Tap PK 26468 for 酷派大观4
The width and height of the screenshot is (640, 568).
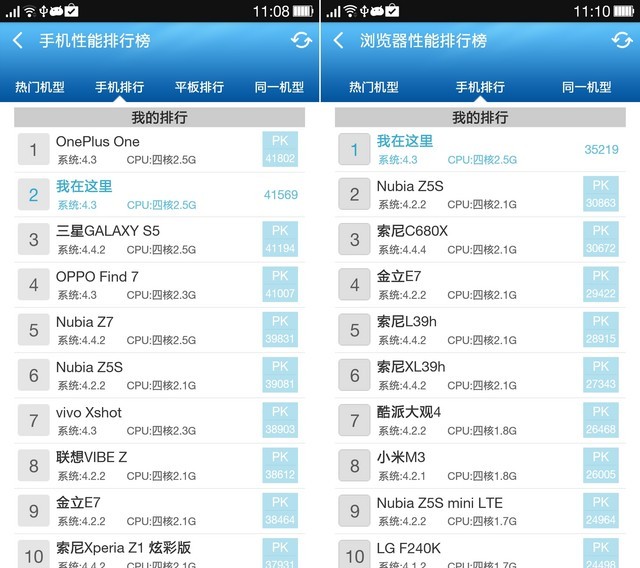point(601,420)
